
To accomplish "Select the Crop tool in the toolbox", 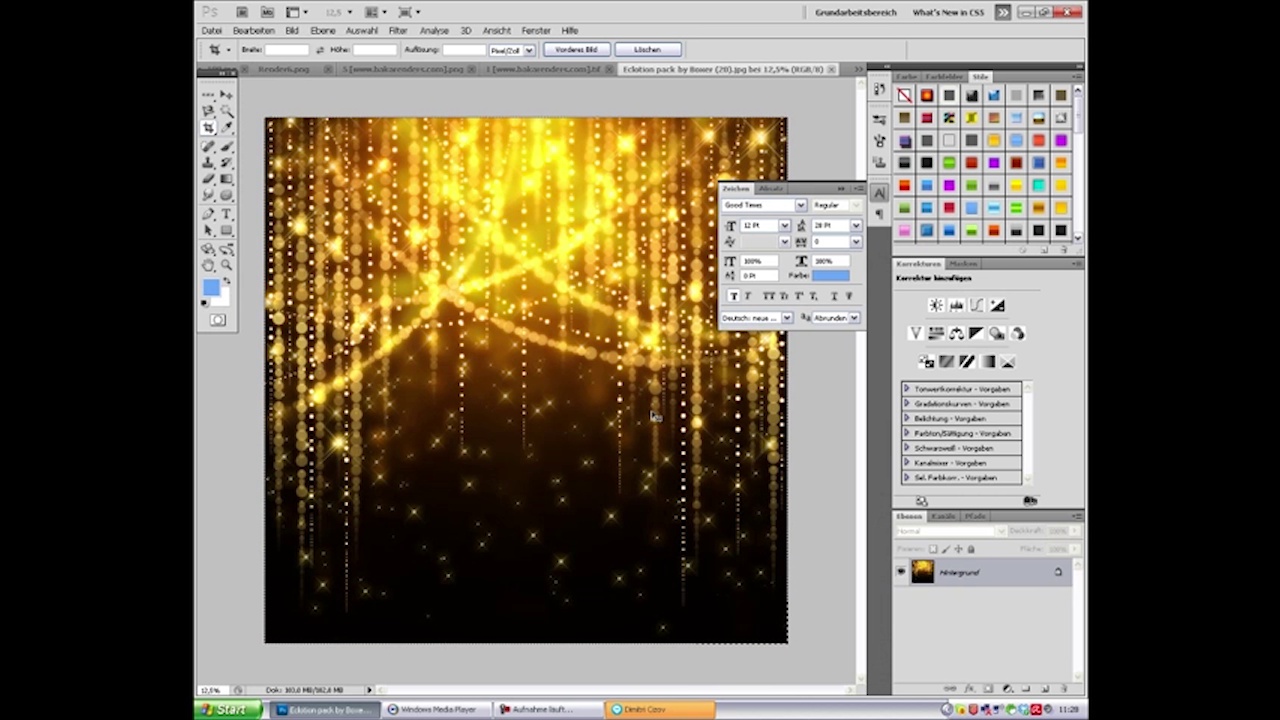I will (208, 128).
